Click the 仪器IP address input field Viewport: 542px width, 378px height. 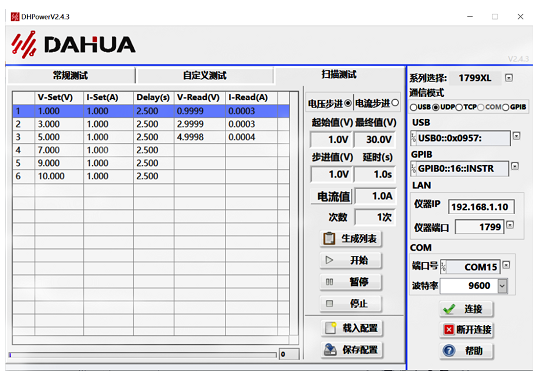(481, 207)
